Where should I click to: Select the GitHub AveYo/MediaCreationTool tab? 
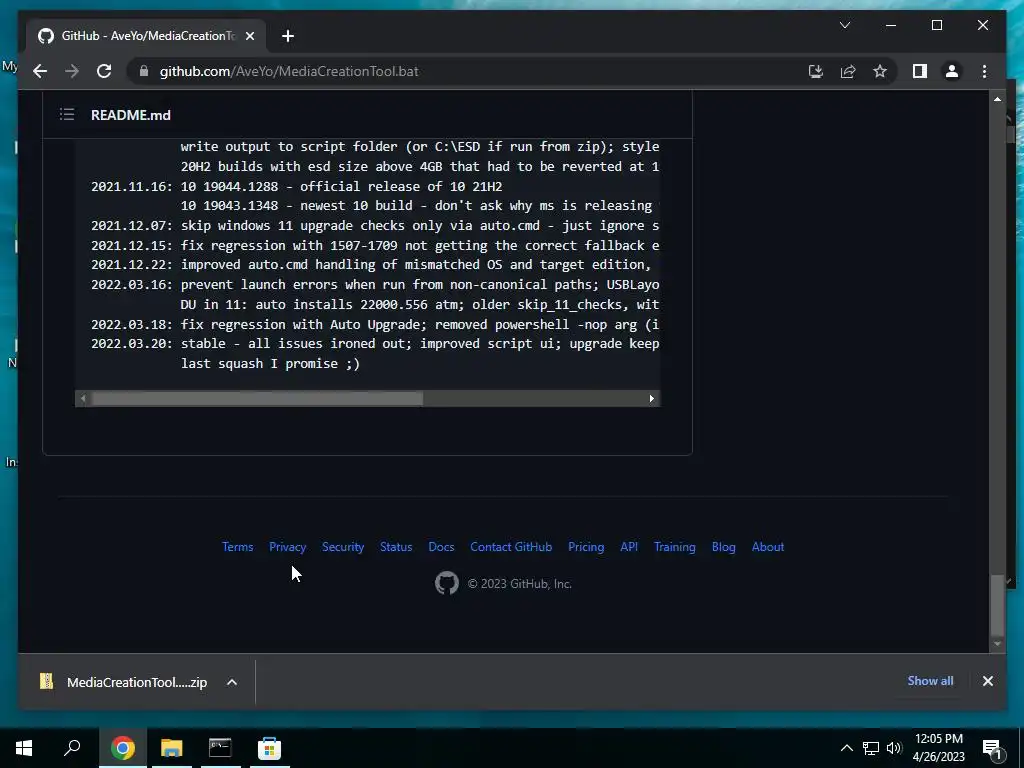[147, 36]
